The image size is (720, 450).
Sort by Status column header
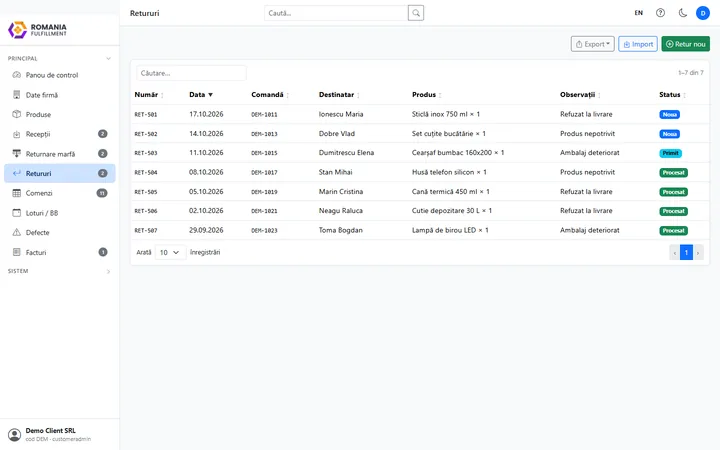(673, 95)
